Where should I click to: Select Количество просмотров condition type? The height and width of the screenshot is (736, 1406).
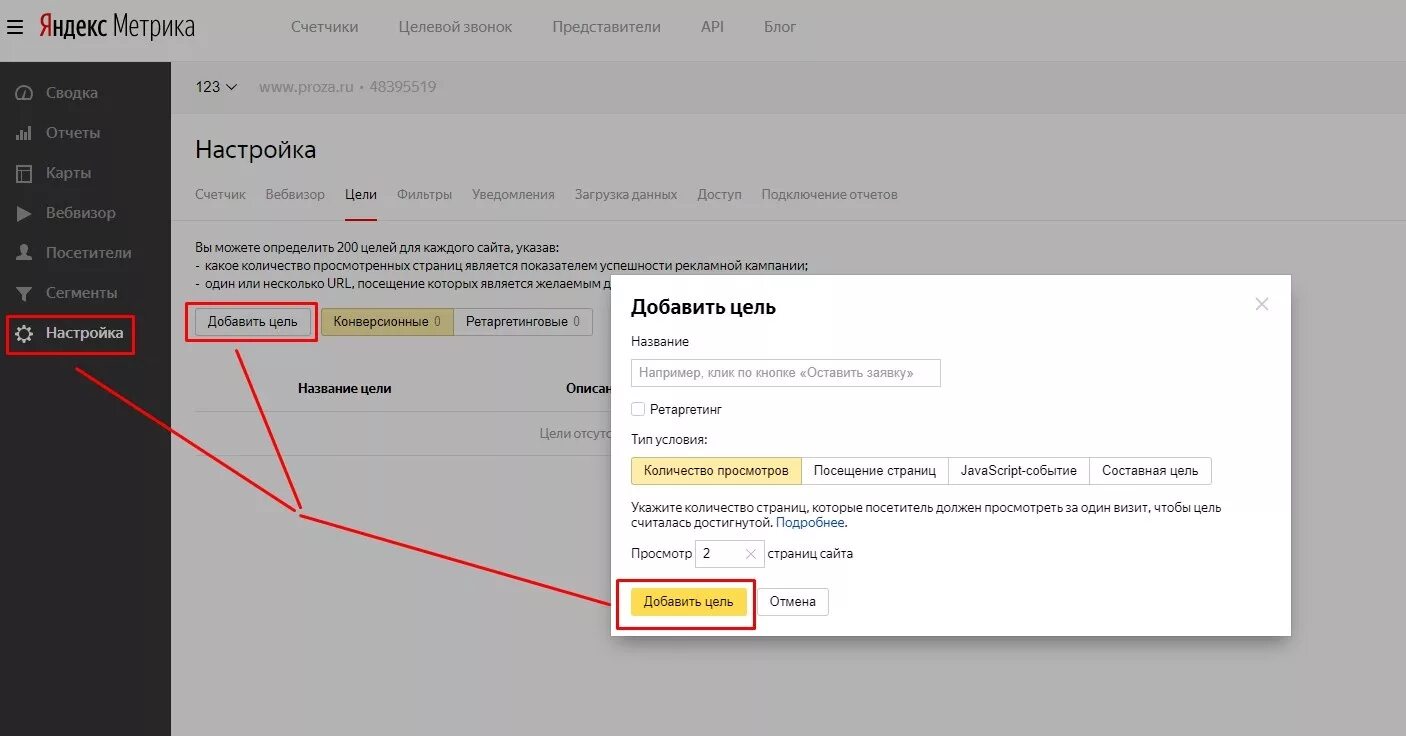coord(716,470)
